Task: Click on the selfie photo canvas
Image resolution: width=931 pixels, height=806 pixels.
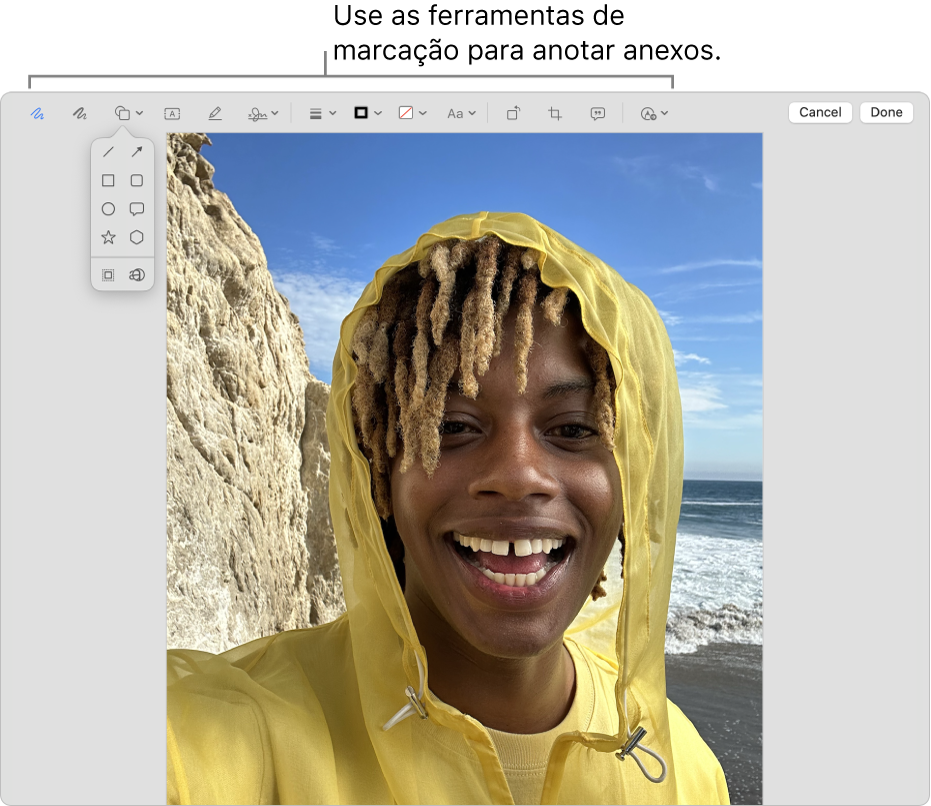Action: 464,469
